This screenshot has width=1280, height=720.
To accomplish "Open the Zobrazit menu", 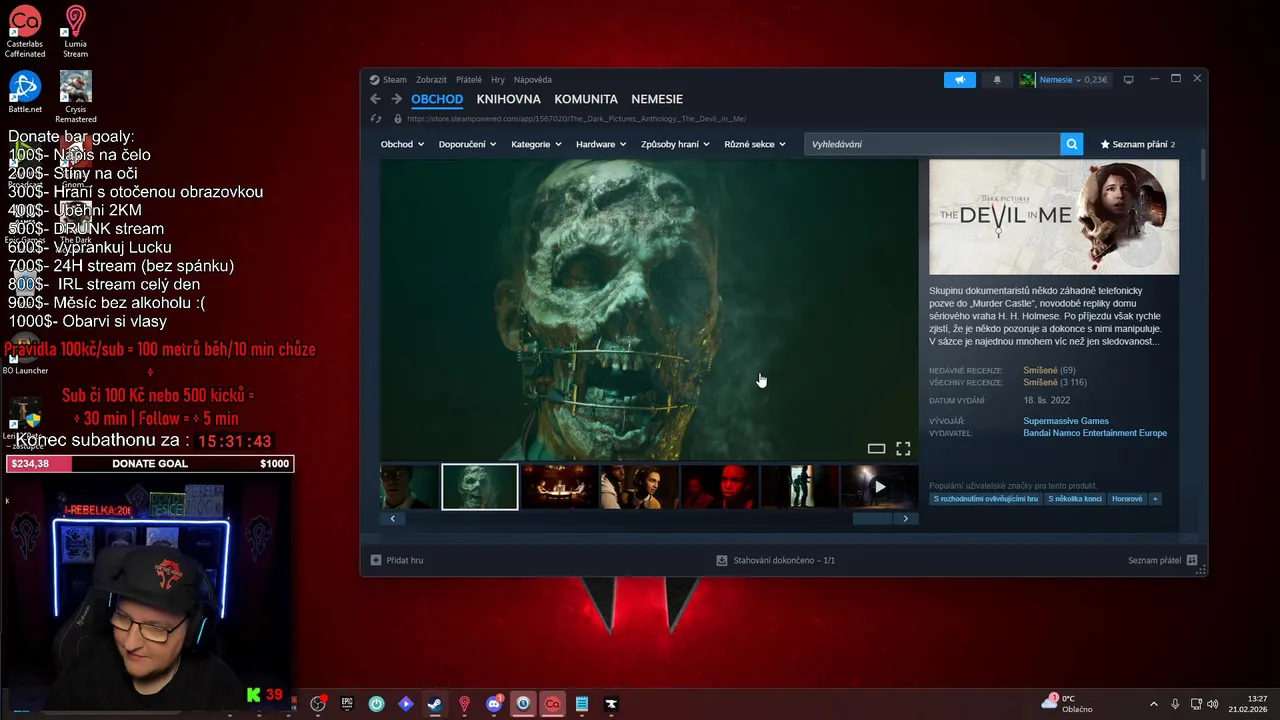I will pos(431,80).
